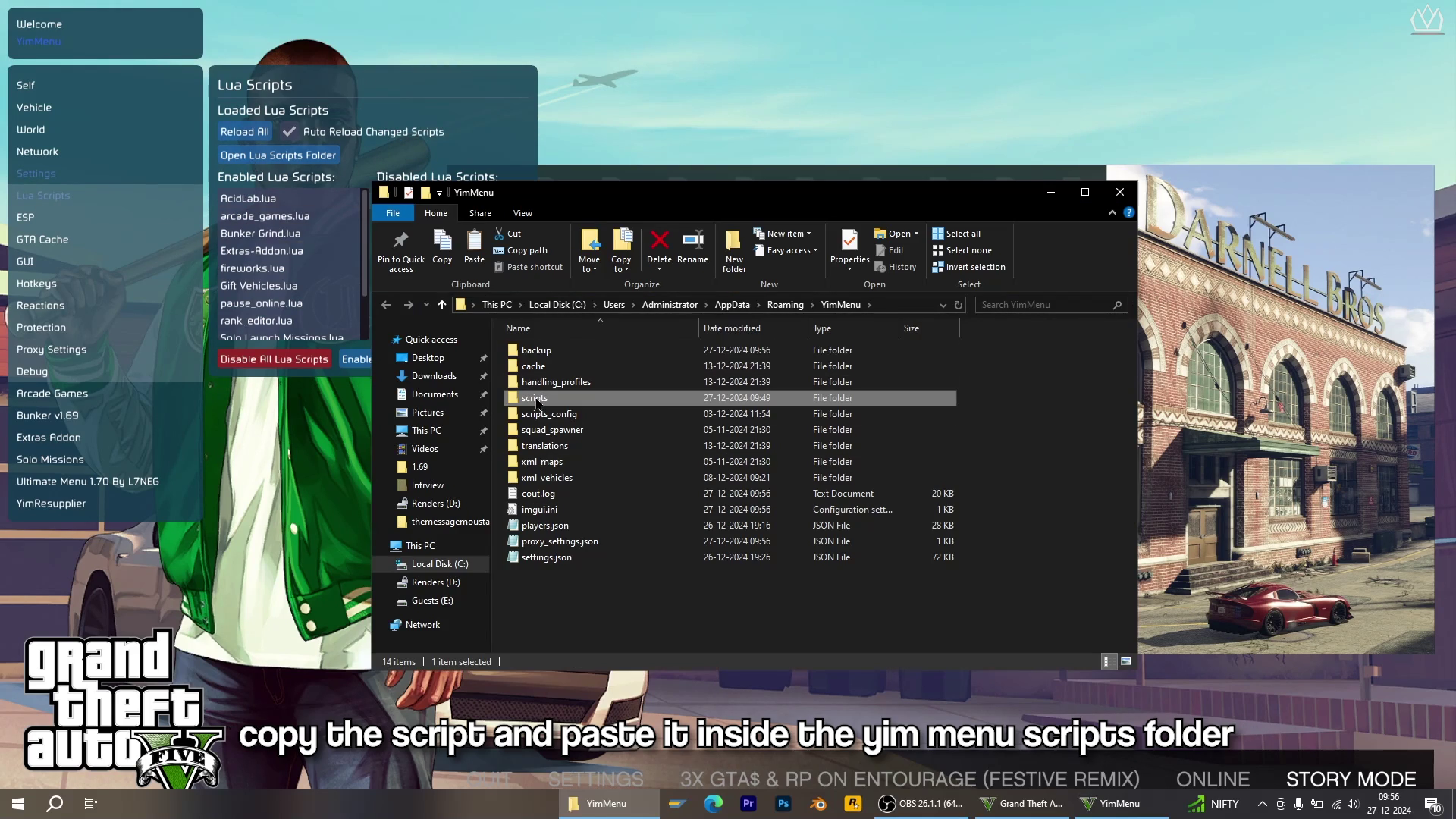Open the Properties checkmark icon

click(849, 240)
